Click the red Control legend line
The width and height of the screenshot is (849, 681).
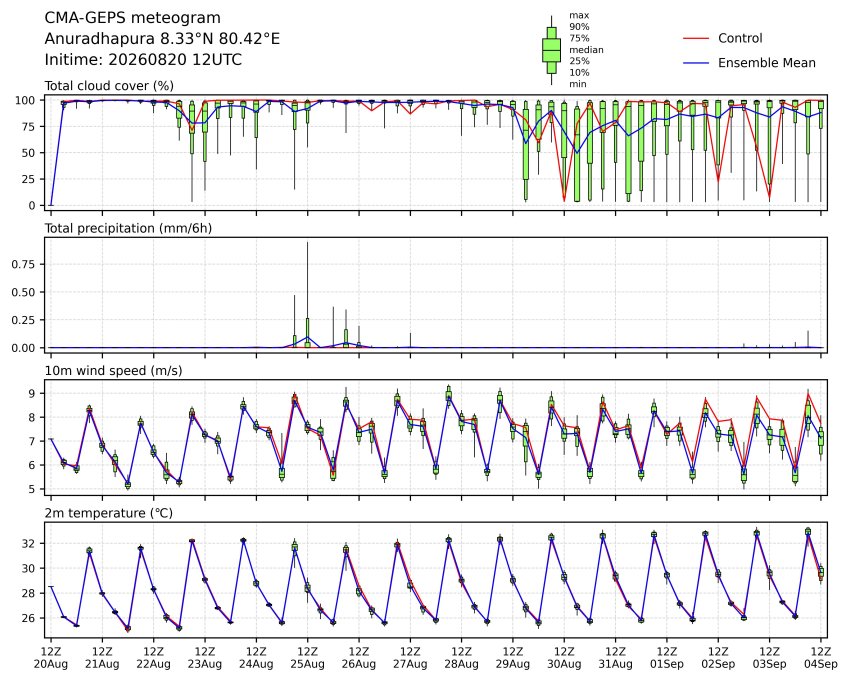click(696, 38)
